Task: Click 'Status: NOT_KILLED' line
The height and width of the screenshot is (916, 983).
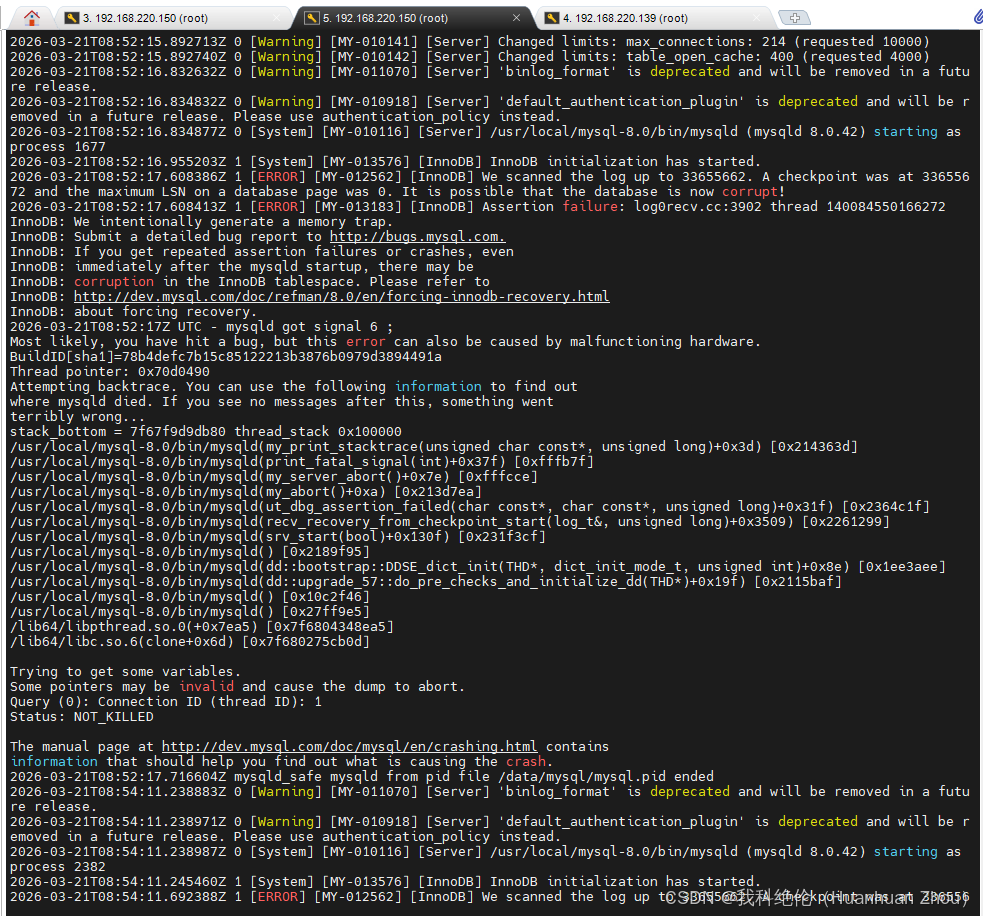Action: click(81, 717)
